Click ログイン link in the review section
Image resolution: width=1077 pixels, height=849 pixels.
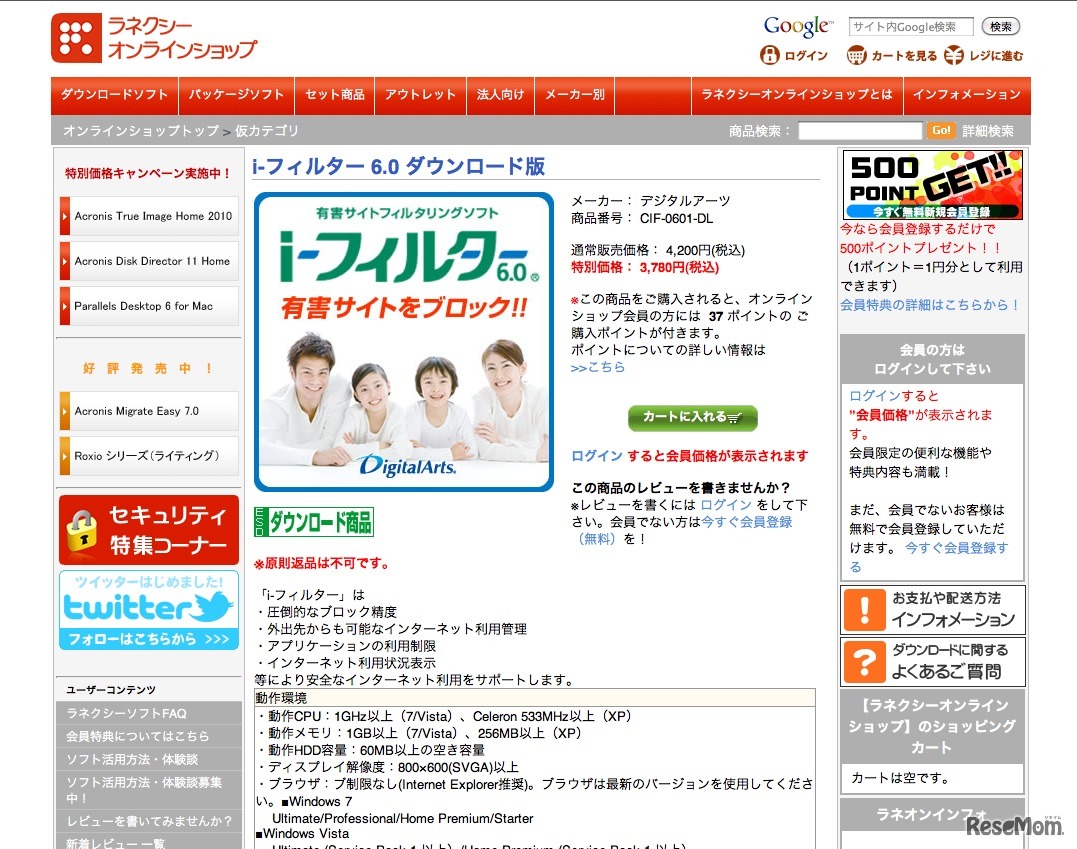[726, 505]
